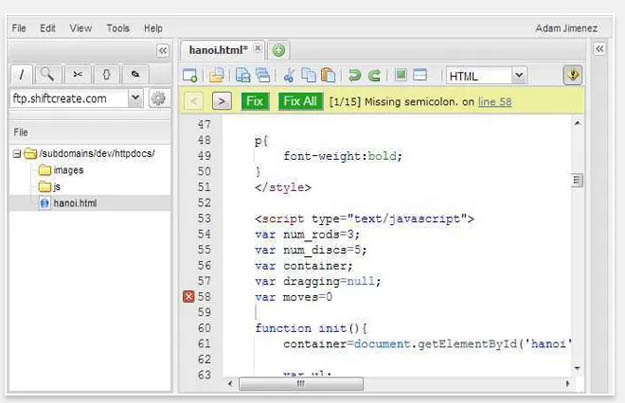The height and width of the screenshot is (403, 625).
Task: Click the split view window icon
Action: 420,75
